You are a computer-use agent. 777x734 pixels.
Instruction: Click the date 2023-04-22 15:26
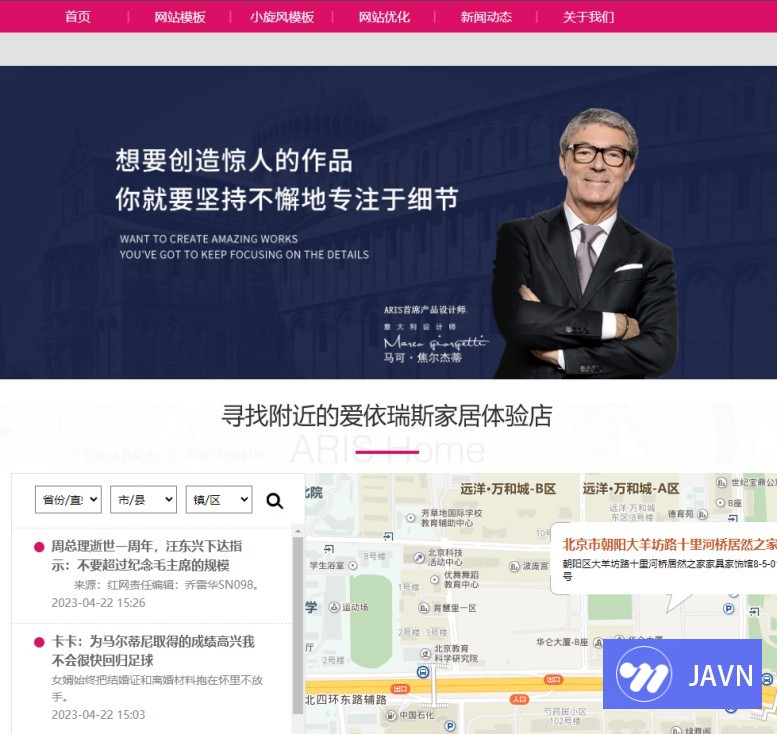99,603
